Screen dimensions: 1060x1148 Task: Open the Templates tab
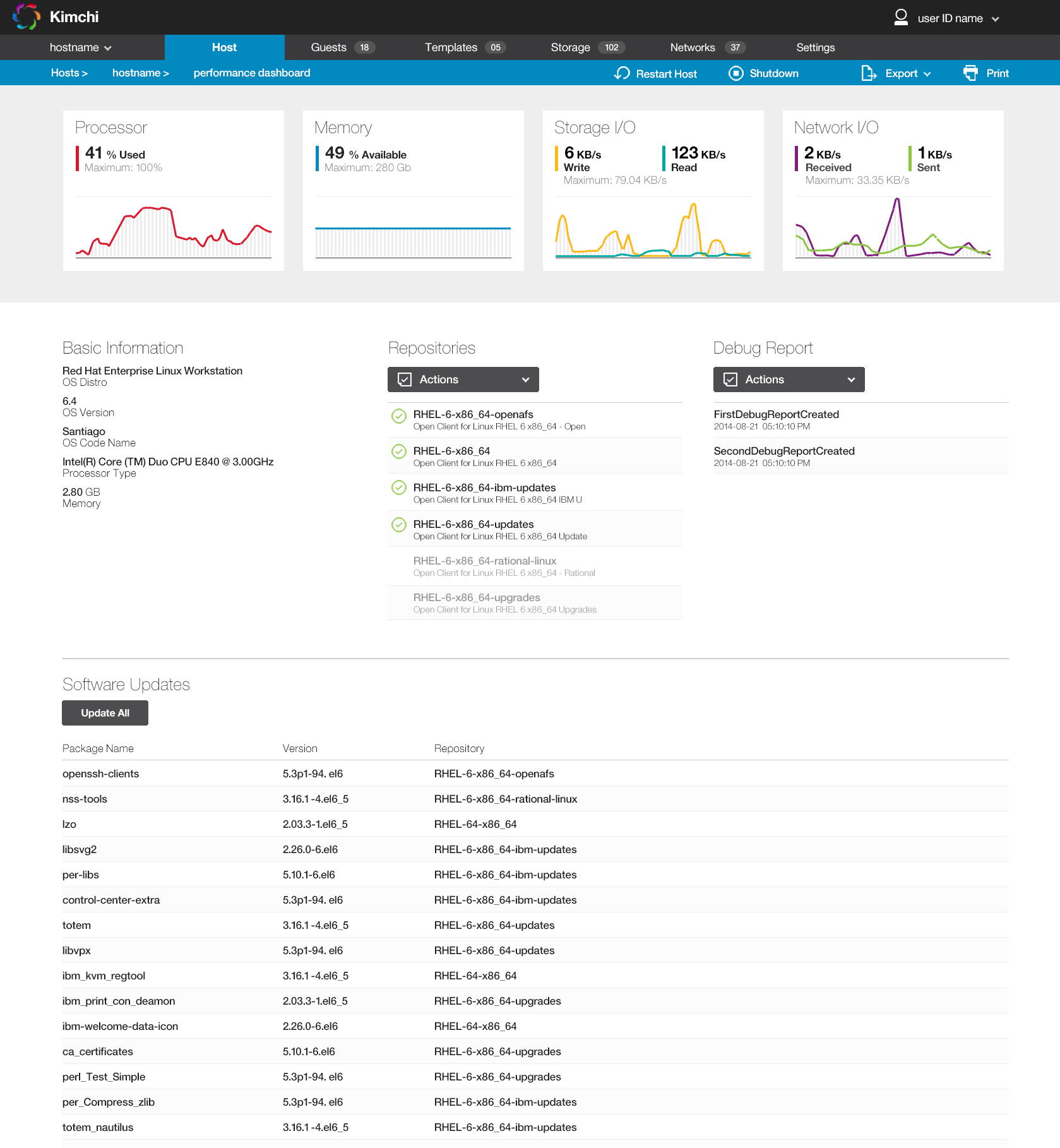pos(465,47)
